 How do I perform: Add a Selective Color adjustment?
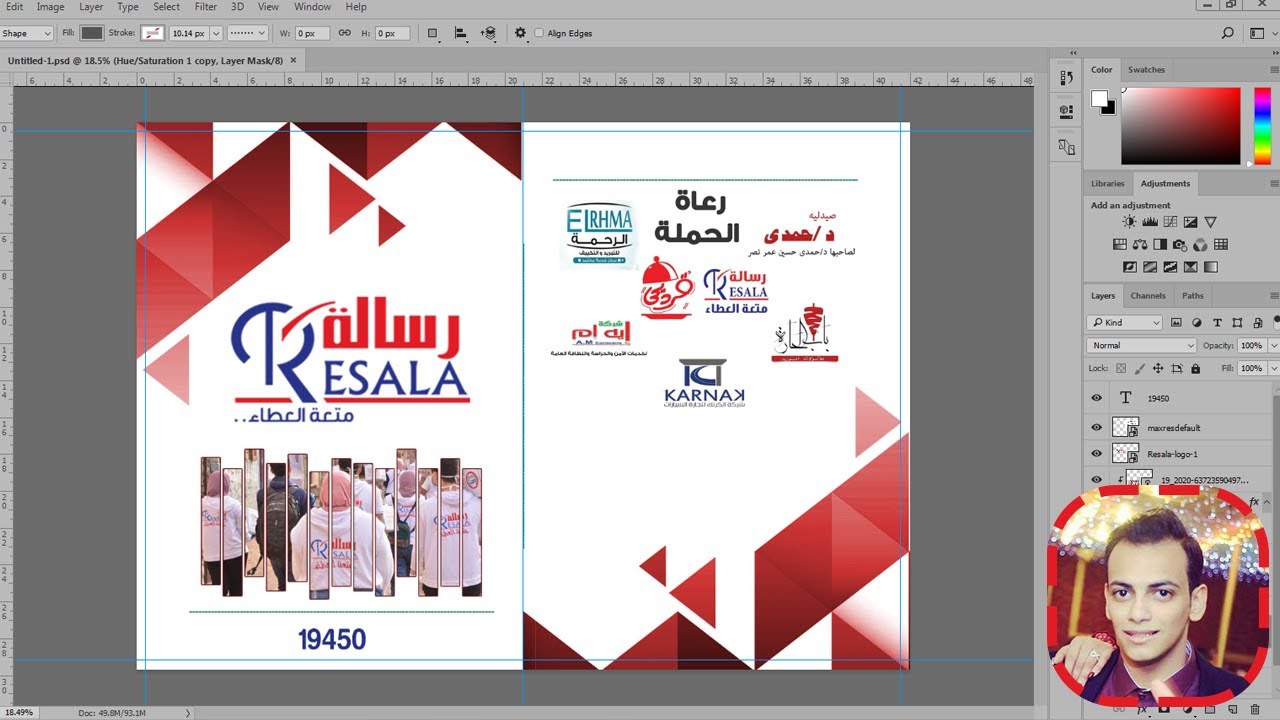pyautogui.click(x=1190, y=267)
